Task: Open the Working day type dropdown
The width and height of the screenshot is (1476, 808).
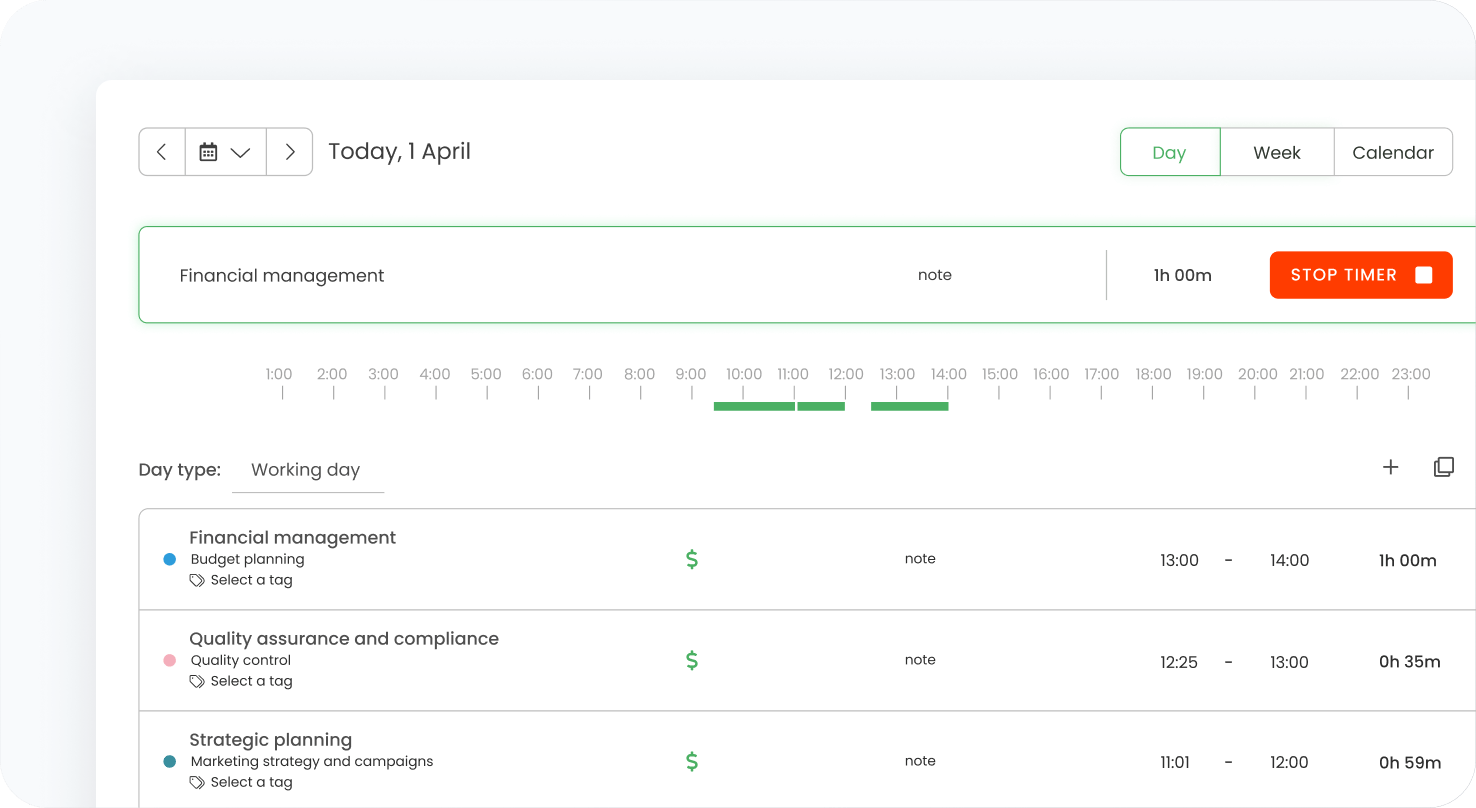Action: pos(307,470)
